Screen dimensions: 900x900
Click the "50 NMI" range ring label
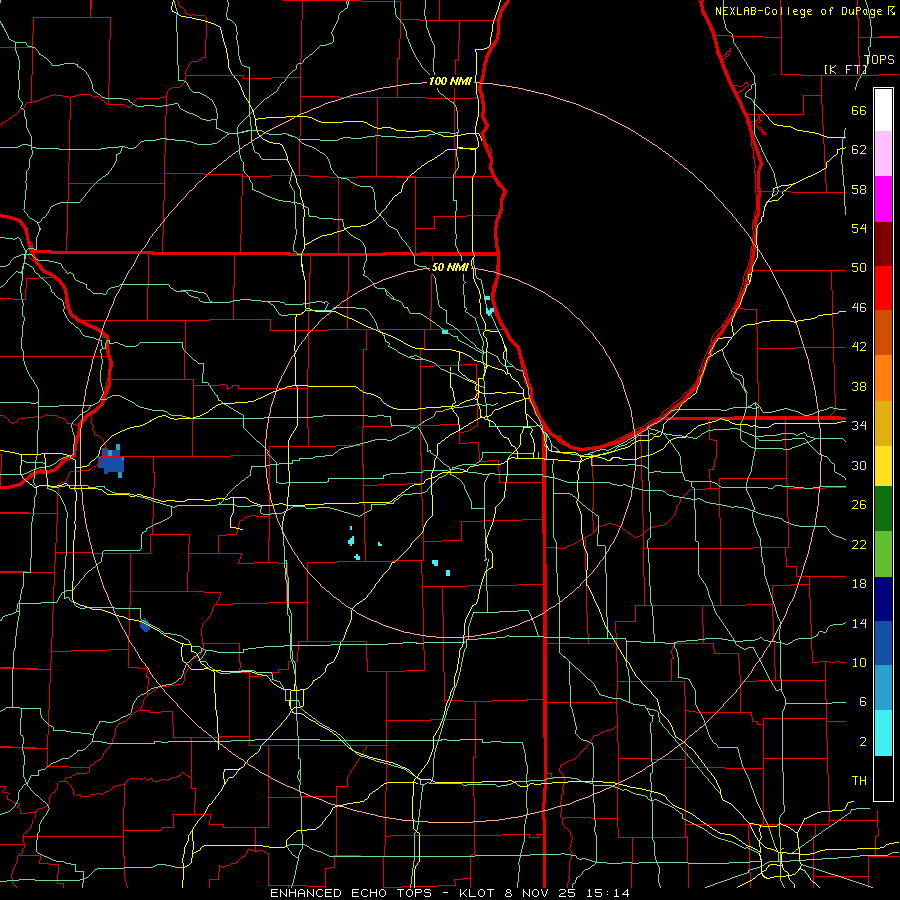[x=450, y=267]
